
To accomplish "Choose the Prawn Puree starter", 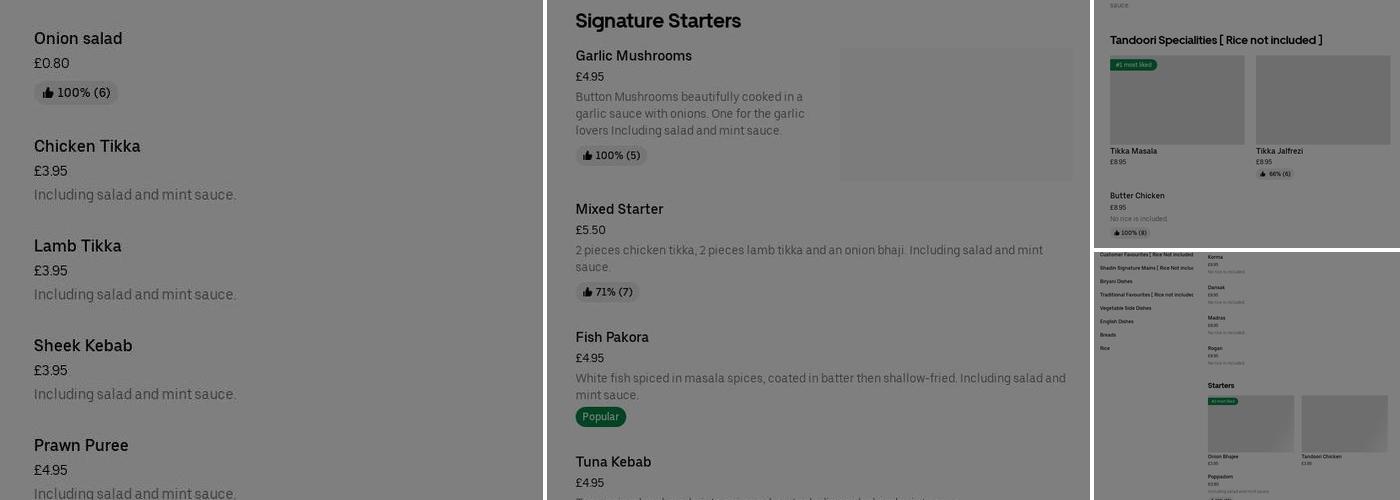I will (81, 446).
